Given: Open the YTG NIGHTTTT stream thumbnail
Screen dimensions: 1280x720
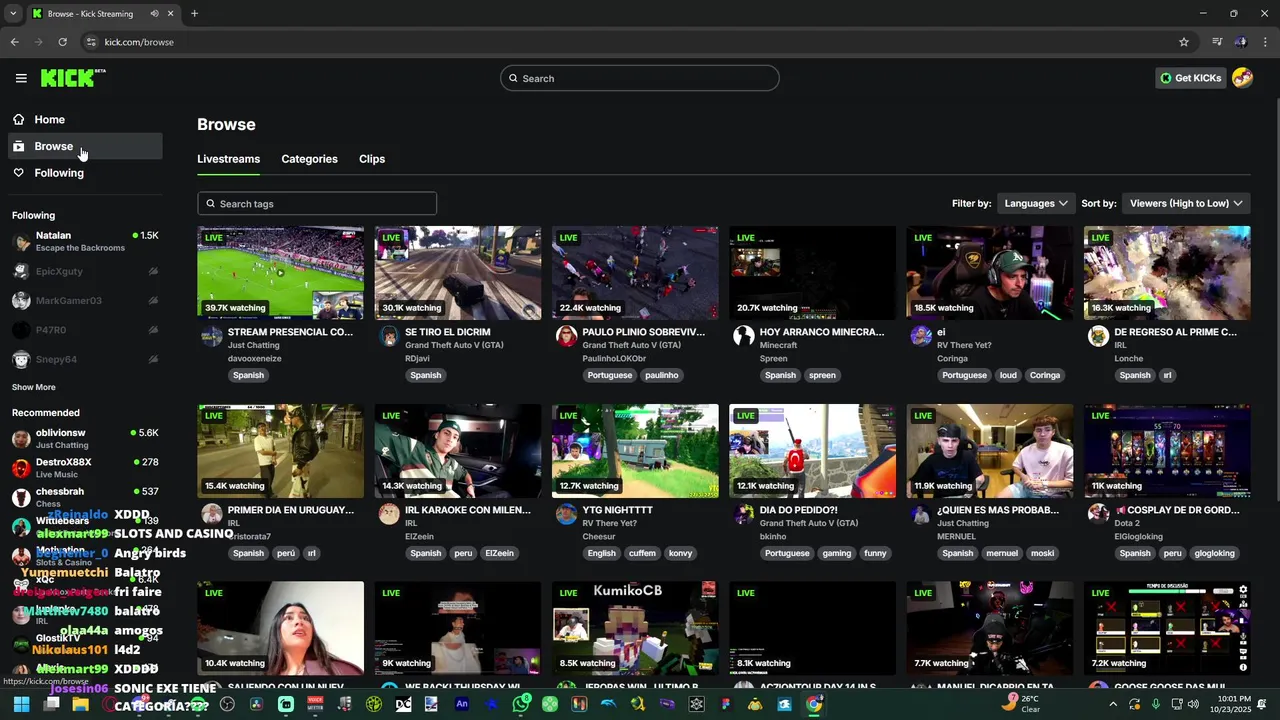Looking at the screenshot, I should pos(635,451).
